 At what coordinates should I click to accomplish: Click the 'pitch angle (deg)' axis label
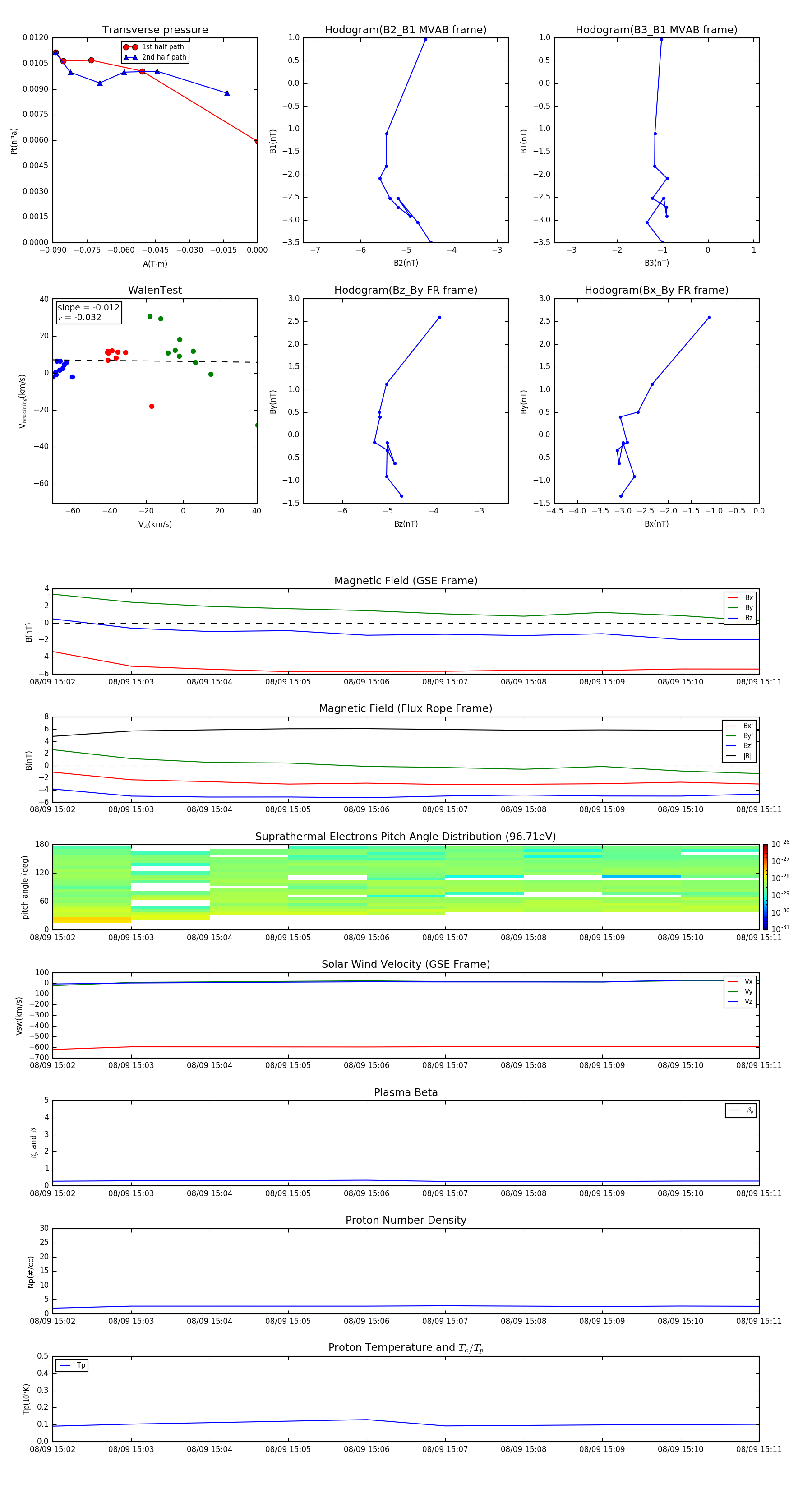click(x=25, y=887)
